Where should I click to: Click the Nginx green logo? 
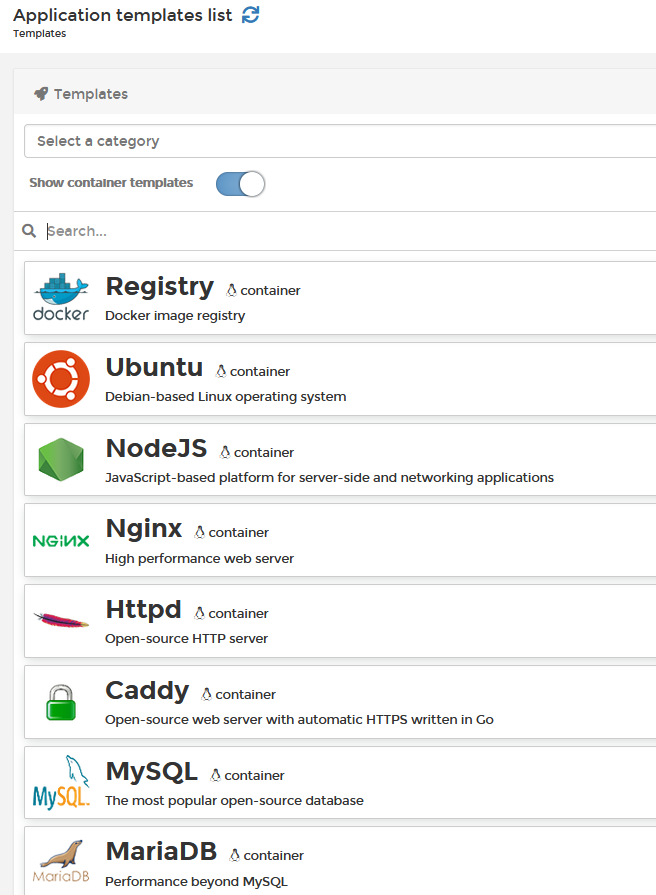click(61, 541)
